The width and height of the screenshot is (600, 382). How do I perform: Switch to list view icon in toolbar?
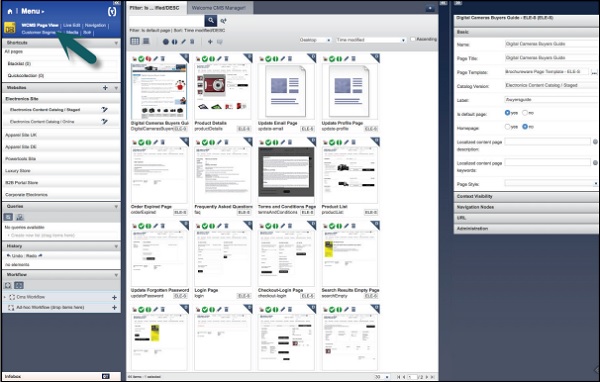pos(146,41)
